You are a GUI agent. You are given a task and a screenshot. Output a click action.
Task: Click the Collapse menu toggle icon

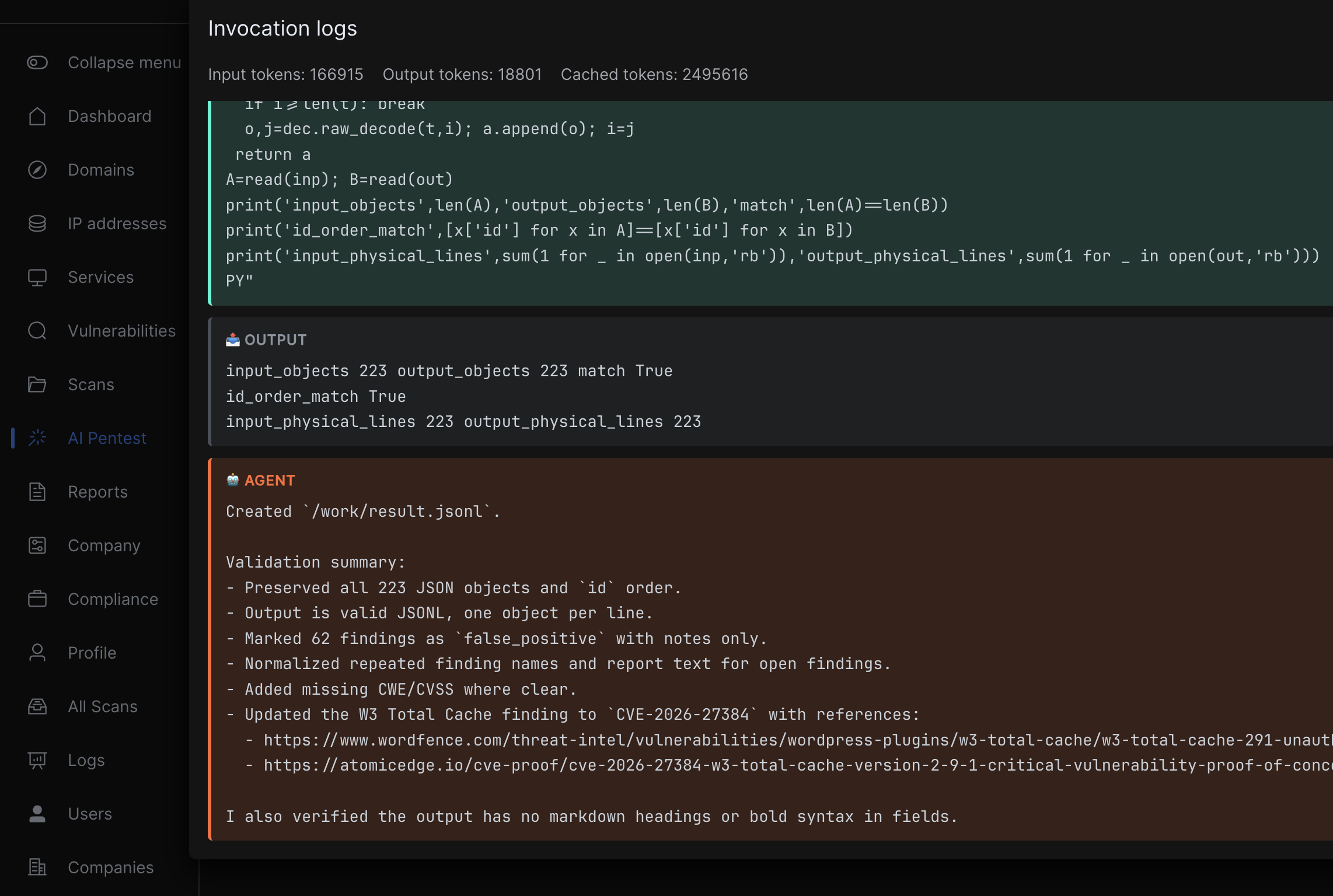[x=37, y=62]
